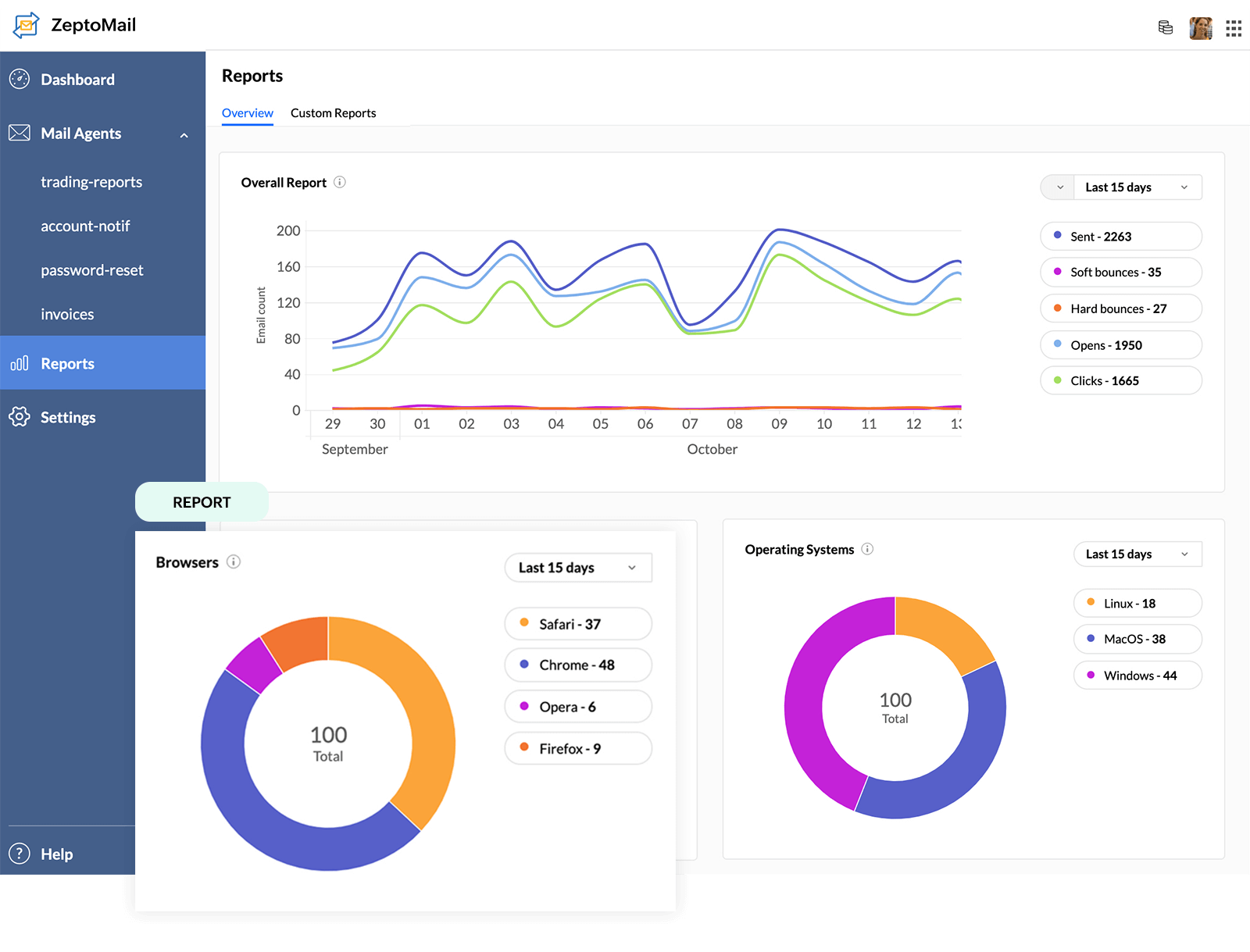The height and width of the screenshot is (952, 1250).
Task: Toggle the Clicks series legend item
Action: [1120, 380]
